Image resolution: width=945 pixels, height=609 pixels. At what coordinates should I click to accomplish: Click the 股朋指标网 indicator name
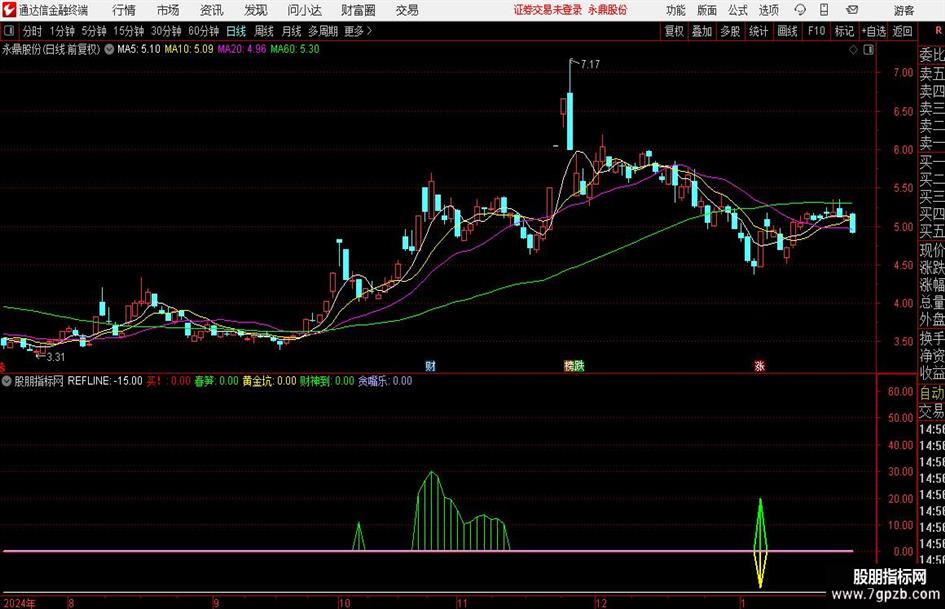click(x=39, y=381)
